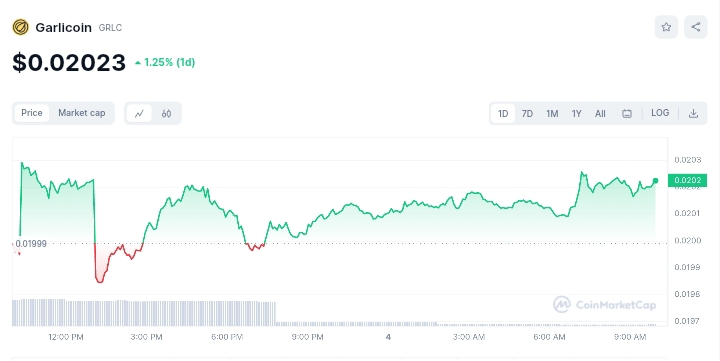Click the CoinMarketCap watermark logo

(x=604, y=305)
